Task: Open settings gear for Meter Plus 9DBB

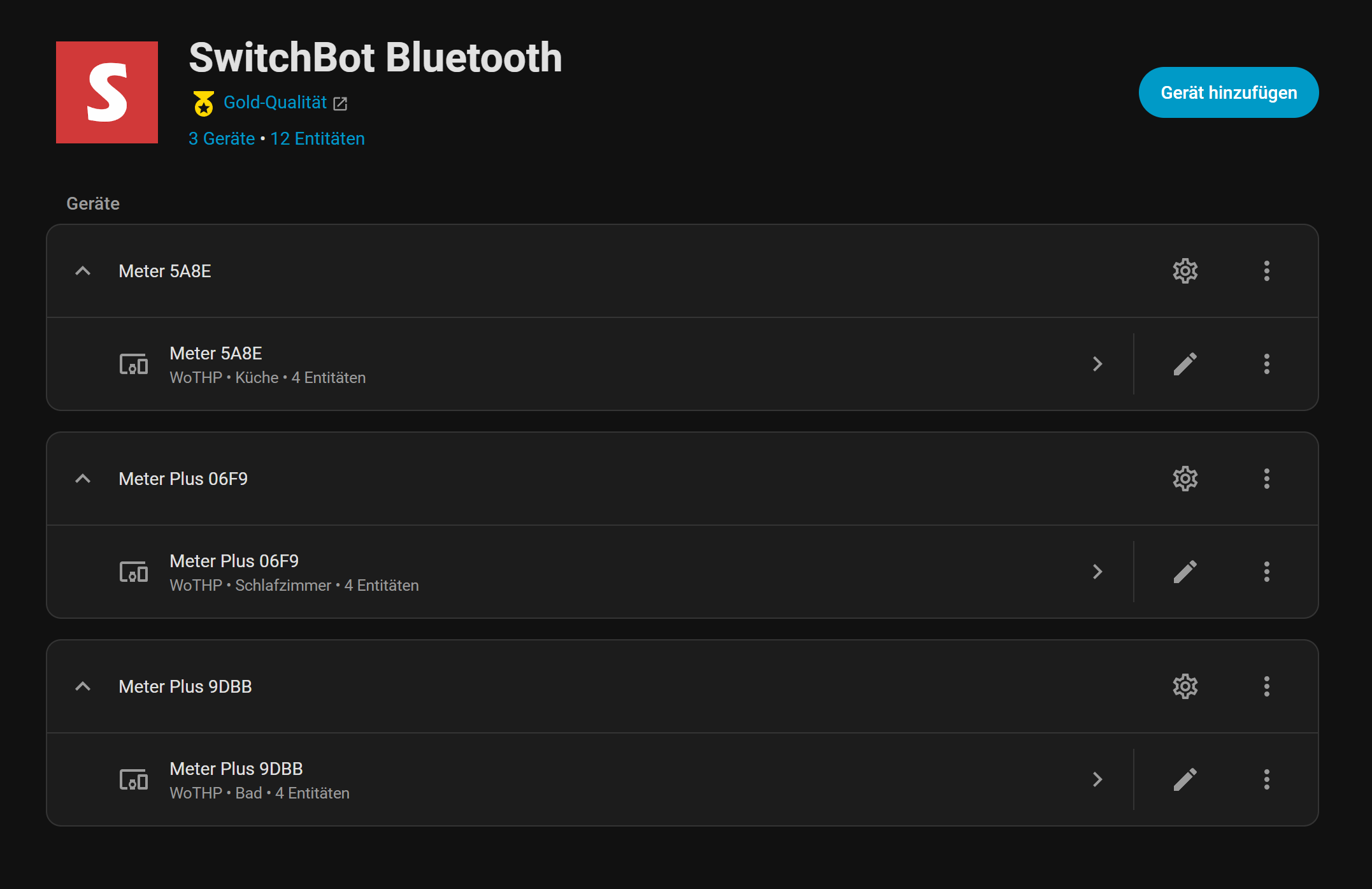Action: coord(1185,686)
